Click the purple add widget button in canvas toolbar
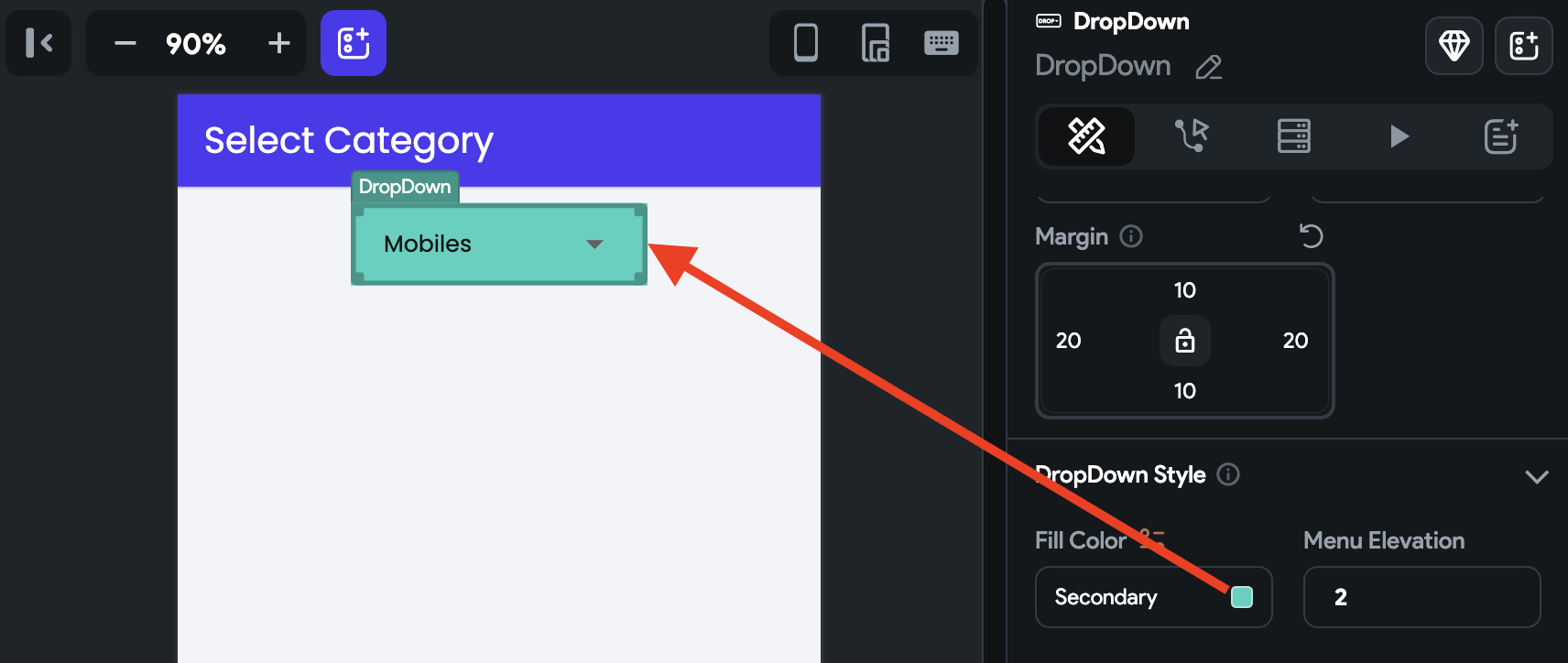This screenshot has height=663, width=1568. [x=354, y=43]
